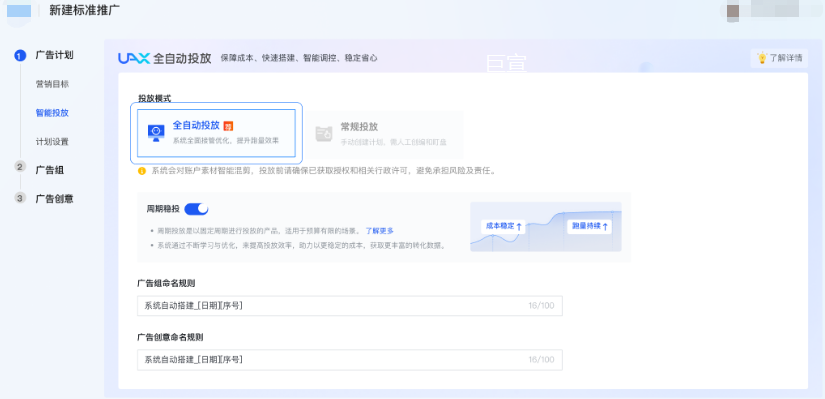This screenshot has width=825, height=399.
Task: Click the step 1 circle for 广告计划
Action: coord(20,55)
